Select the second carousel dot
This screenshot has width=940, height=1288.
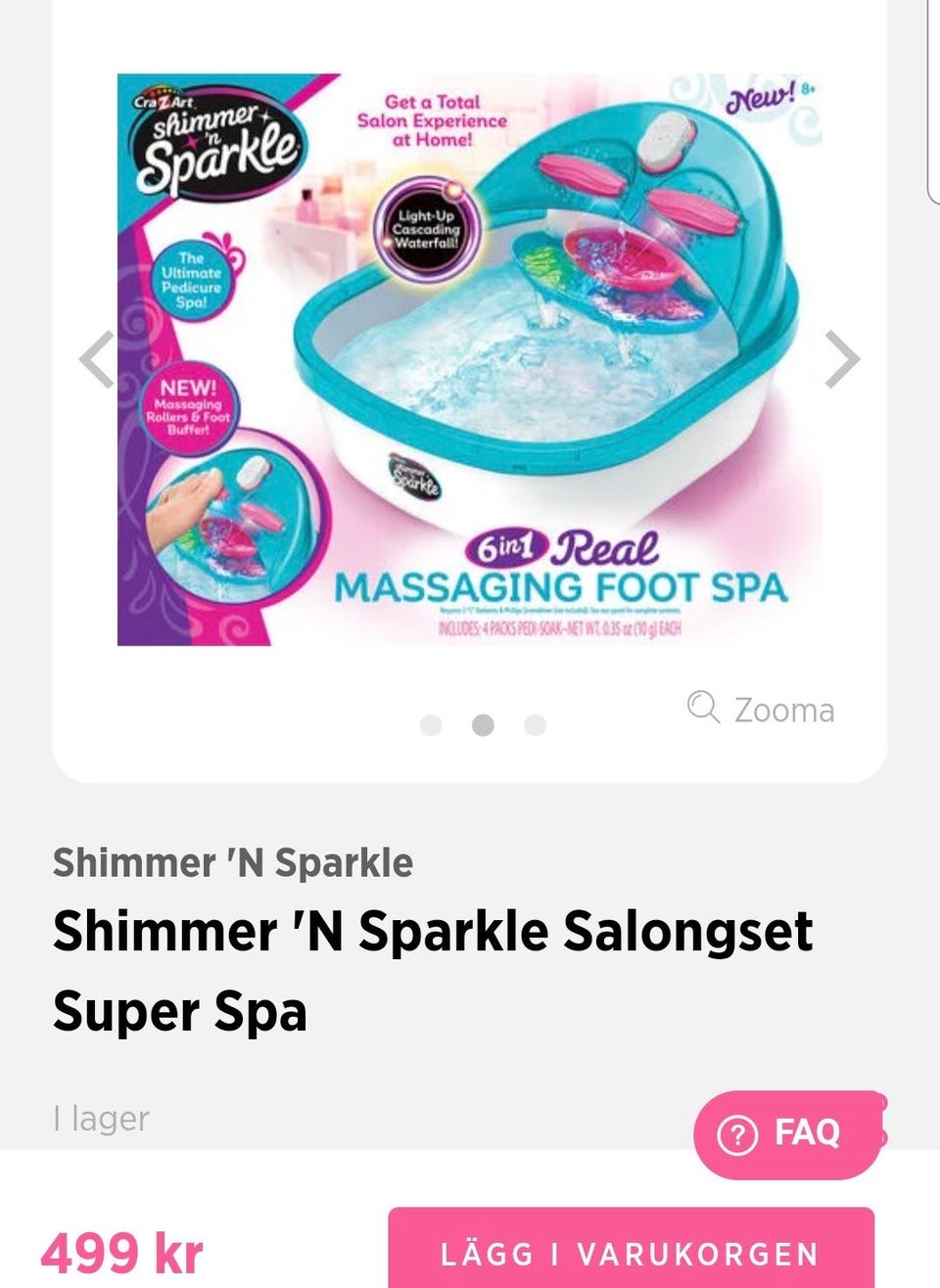483,725
